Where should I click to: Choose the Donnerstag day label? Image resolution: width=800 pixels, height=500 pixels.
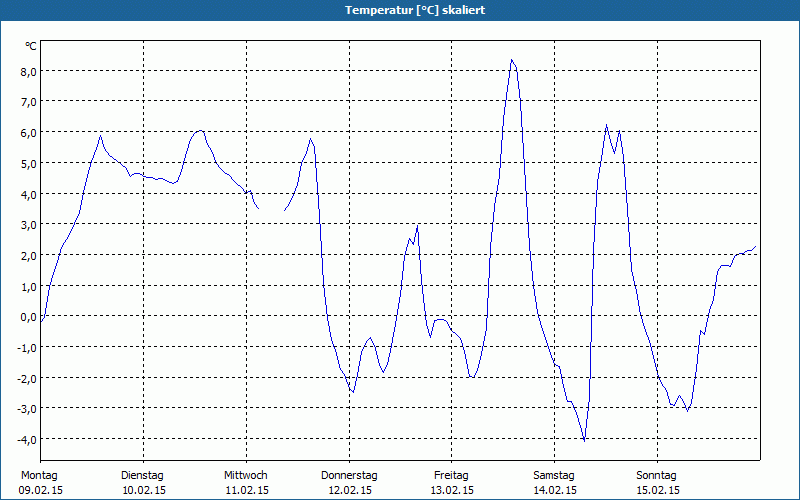point(349,475)
